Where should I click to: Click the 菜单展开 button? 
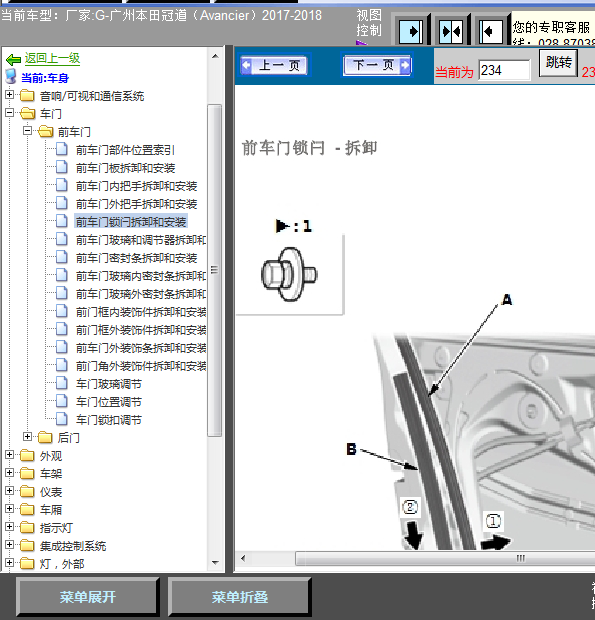88,597
